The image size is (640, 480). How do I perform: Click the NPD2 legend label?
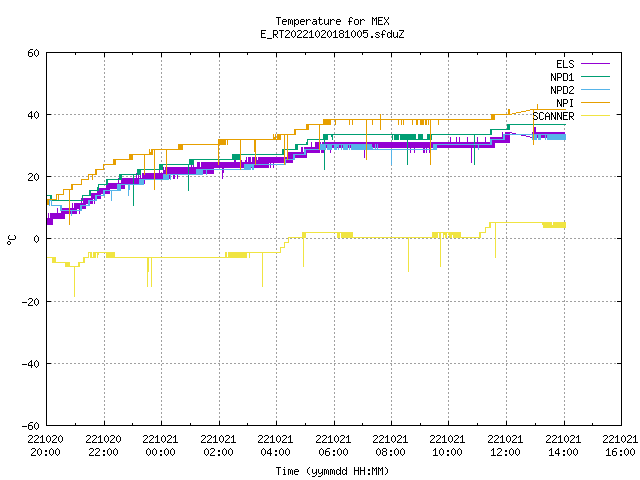pos(562,90)
